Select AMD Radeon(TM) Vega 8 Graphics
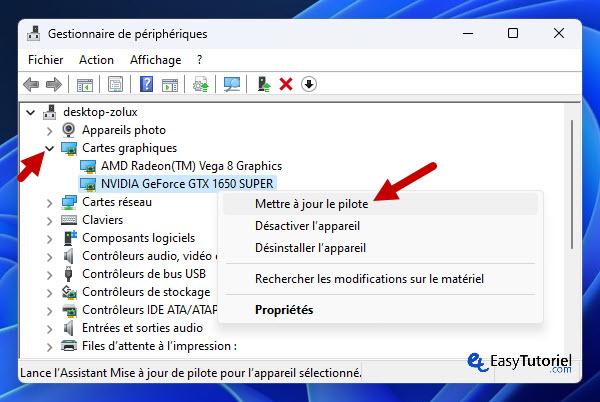The height and width of the screenshot is (402, 600). coord(191,166)
